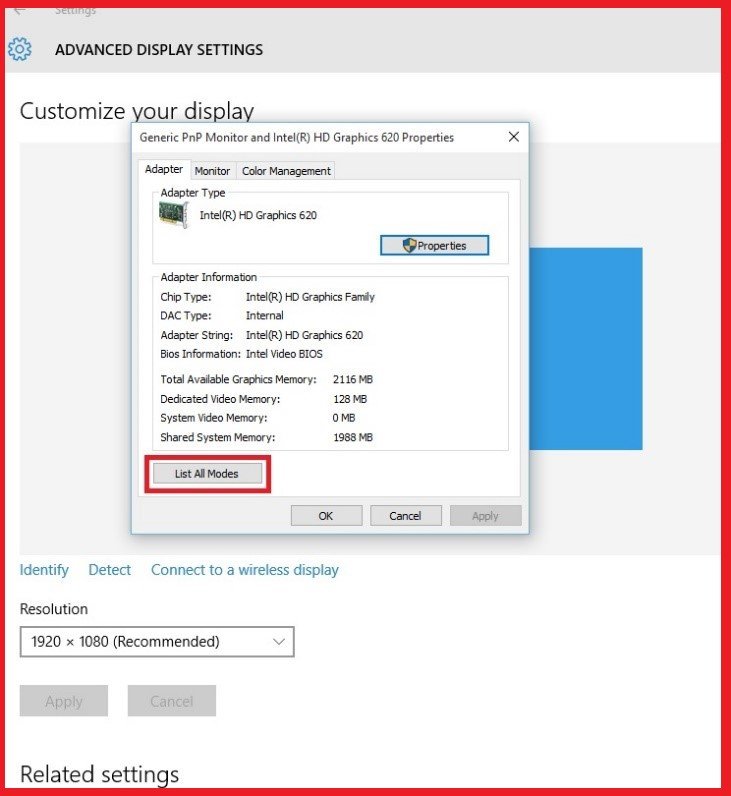Click the Detect link
This screenshot has height=796, width=731.
tap(110, 570)
